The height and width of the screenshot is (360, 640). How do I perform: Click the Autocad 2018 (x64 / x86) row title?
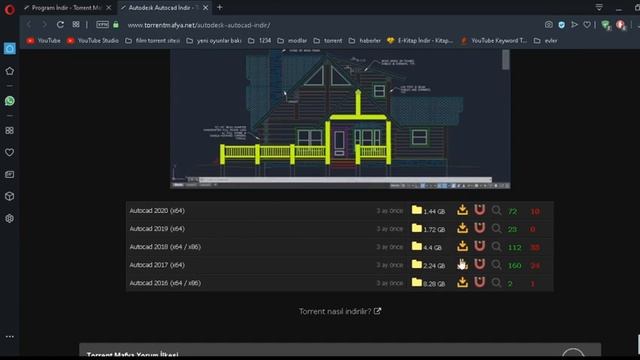click(165, 247)
